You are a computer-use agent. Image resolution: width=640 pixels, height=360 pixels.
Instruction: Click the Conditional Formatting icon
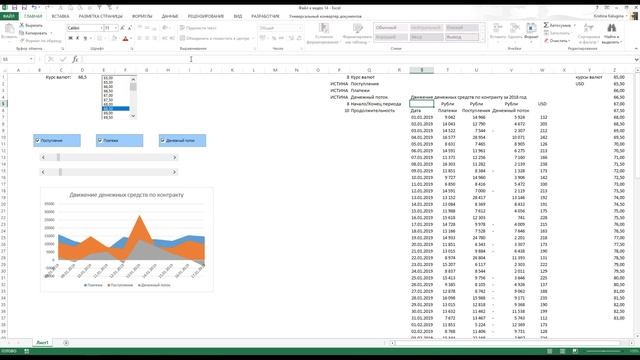(x=324, y=28)
